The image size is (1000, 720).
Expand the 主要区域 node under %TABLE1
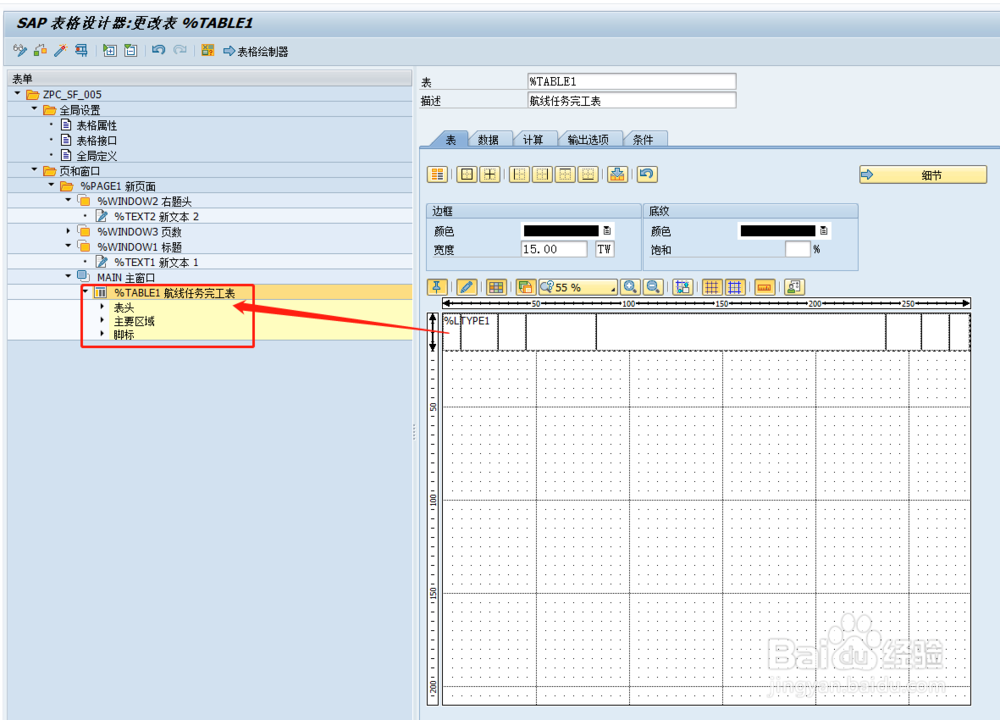101,322
